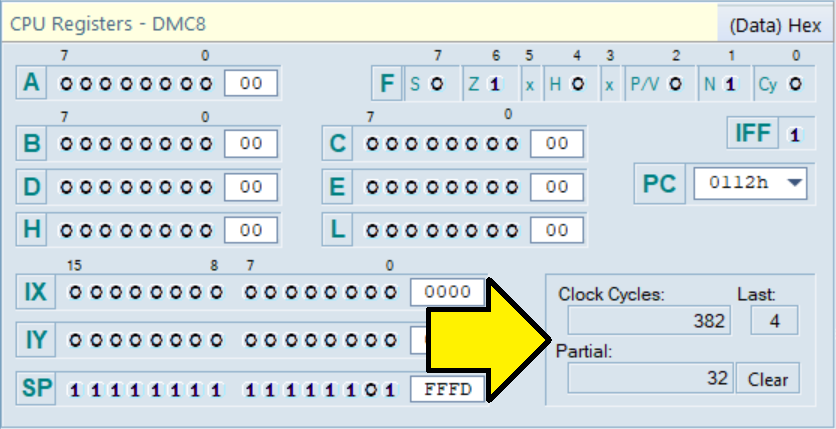Toggle bit 7 of register B
The image size is (836, 429).
pyautogui.click(x=66, y=143)
